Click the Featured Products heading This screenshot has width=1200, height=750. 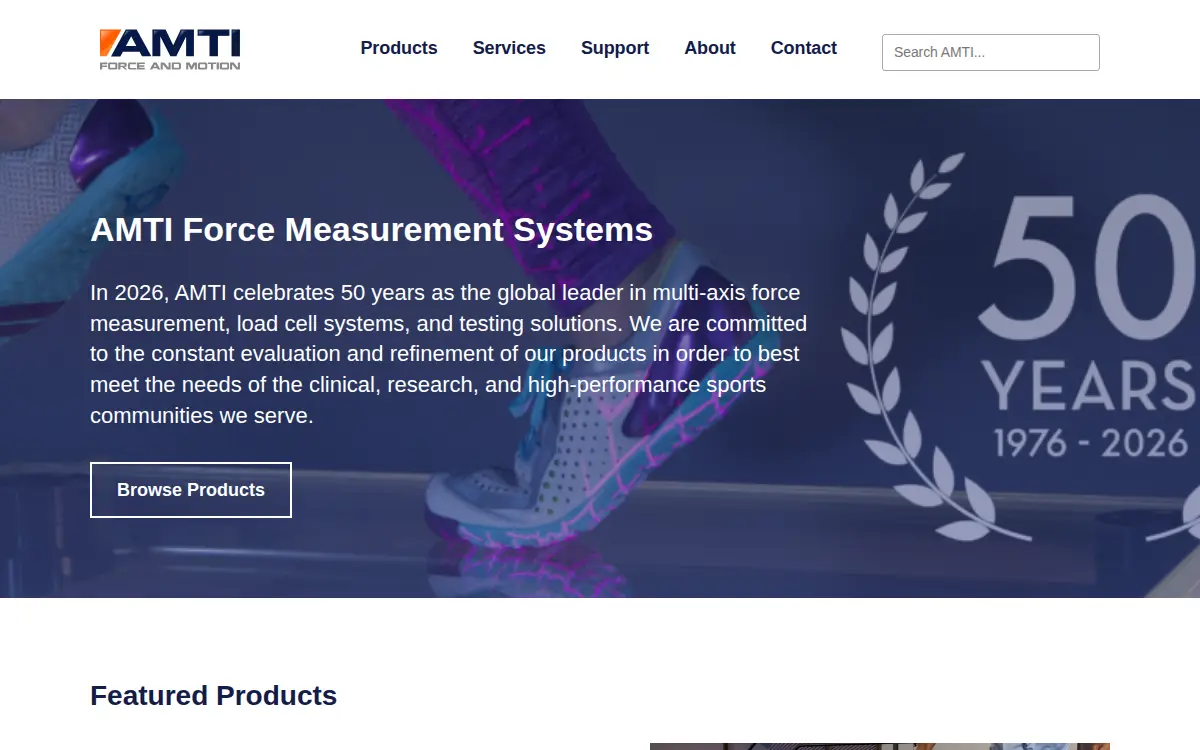pos(214,695)
